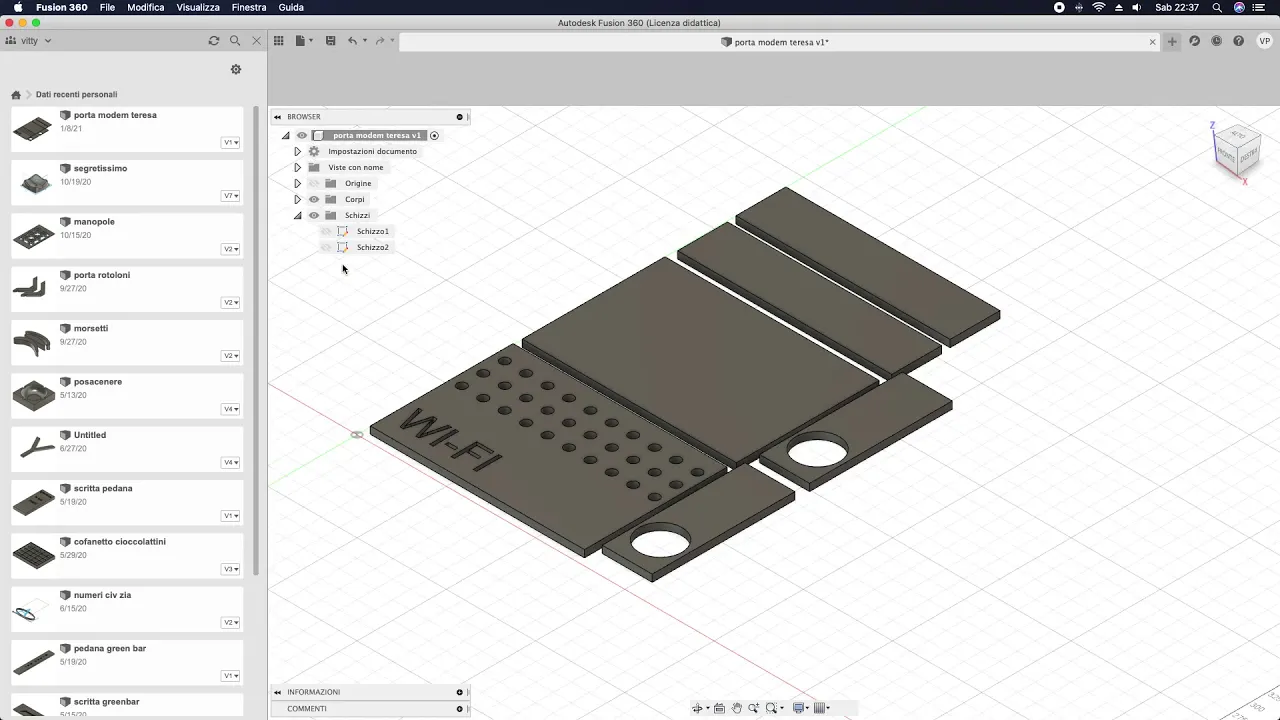The height and width of the screenshot is (720, 1280).
Task: Hide the Schizzi folder
Action: pos(314,216)
